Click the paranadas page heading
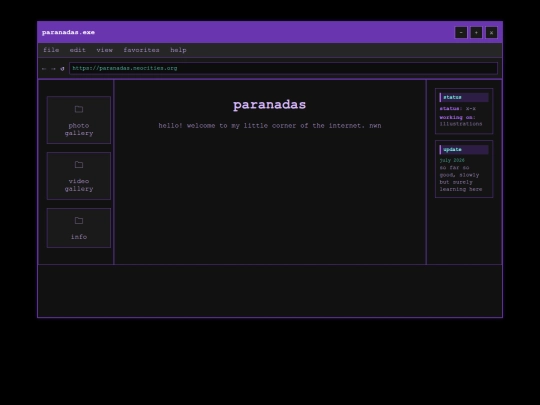540x405 pixels. click(270, 104)
